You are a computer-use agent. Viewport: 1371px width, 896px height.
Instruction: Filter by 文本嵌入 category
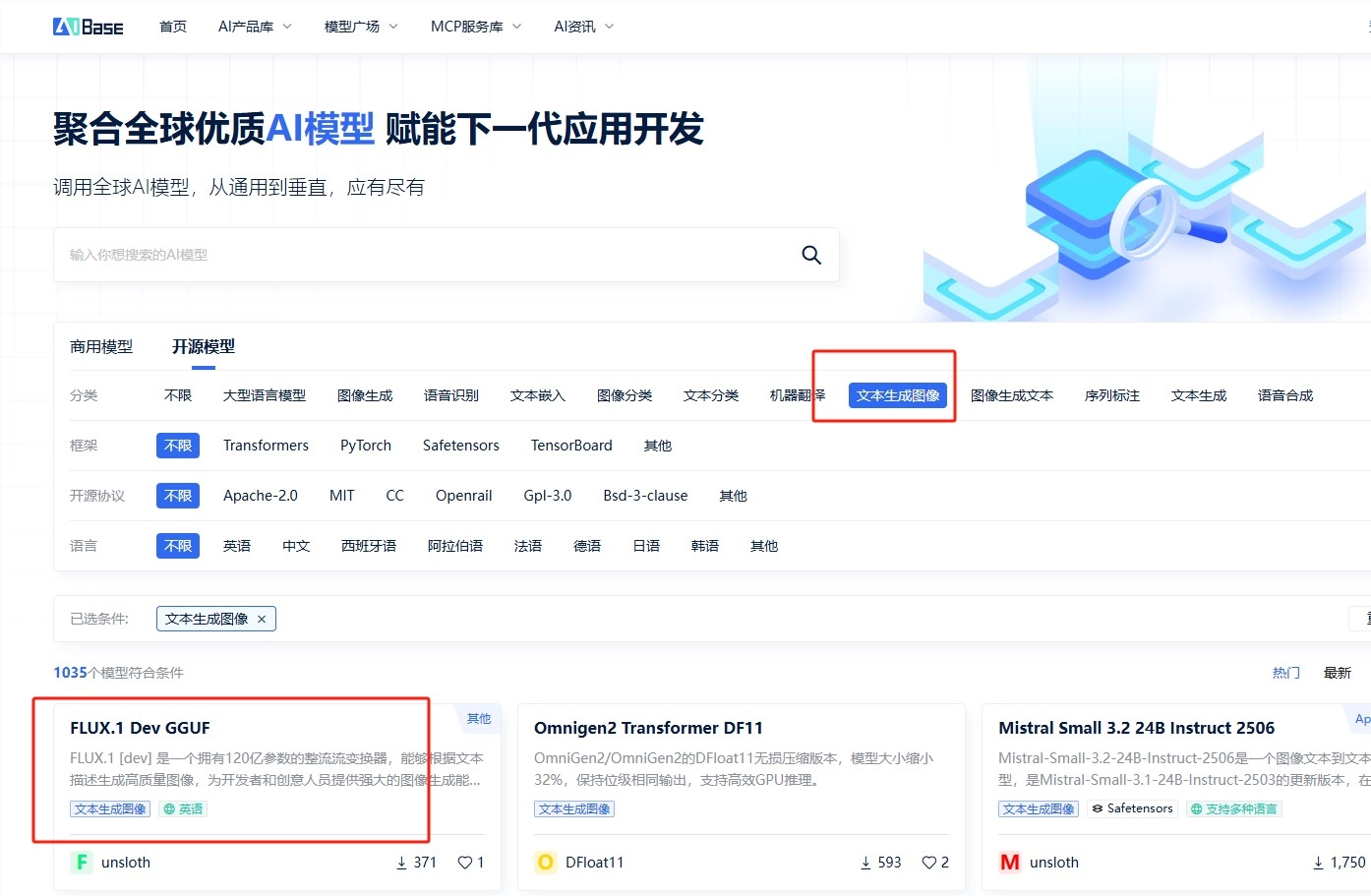pyautogui.click(x=538, y=395)
